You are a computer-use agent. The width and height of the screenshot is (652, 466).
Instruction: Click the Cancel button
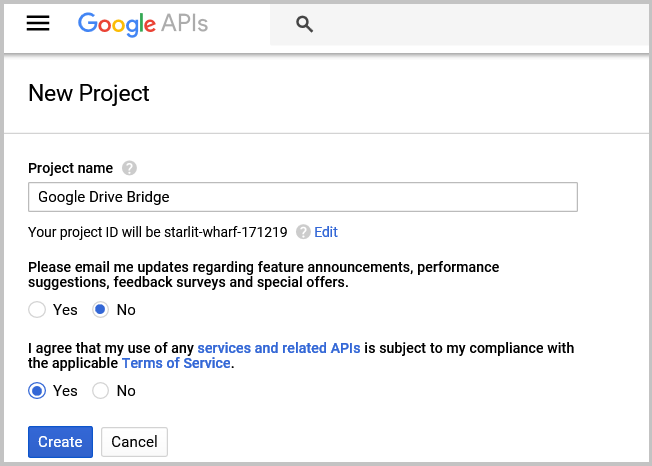coord(134,442)
